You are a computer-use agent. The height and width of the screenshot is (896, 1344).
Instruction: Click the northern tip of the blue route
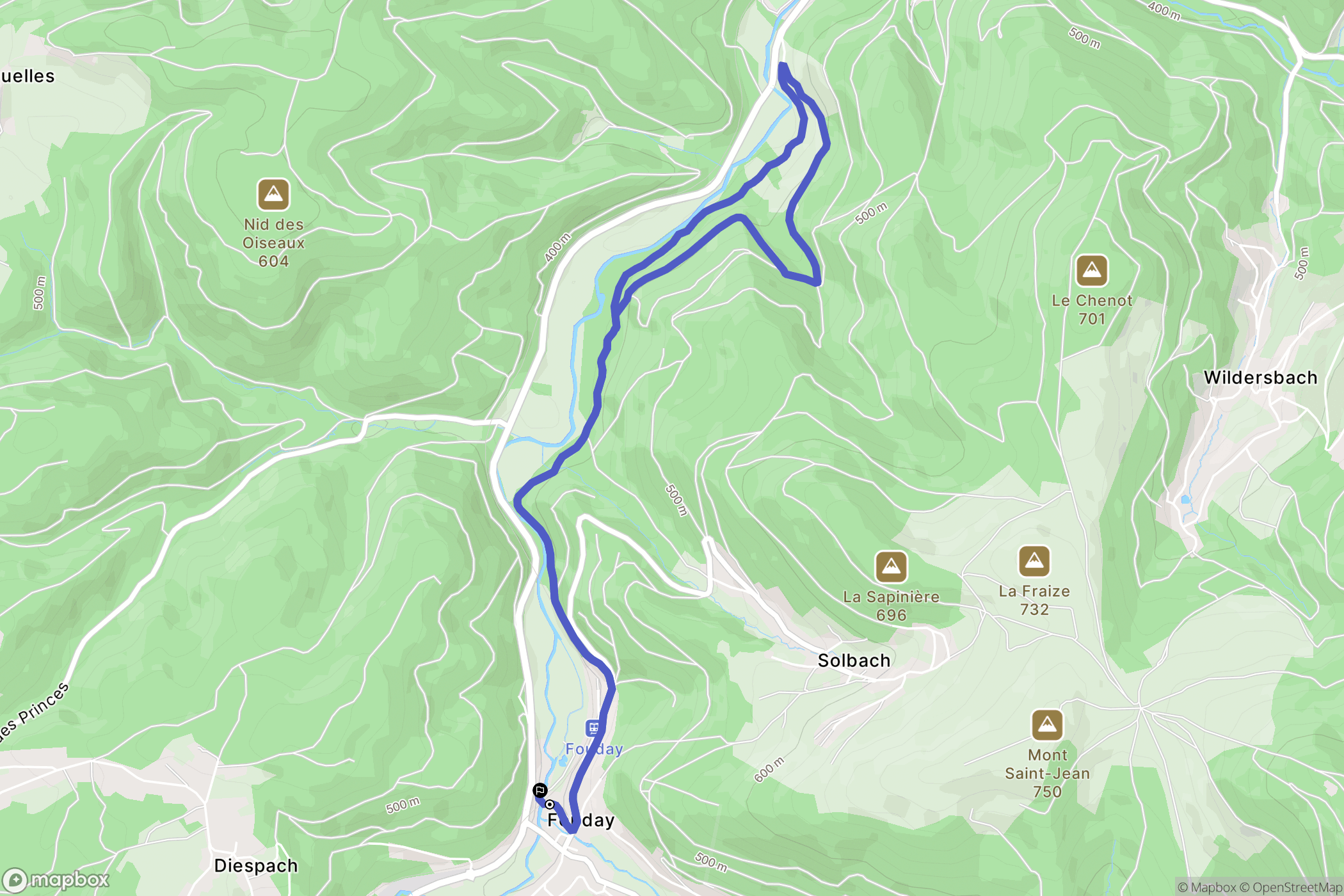click(782, 65)
